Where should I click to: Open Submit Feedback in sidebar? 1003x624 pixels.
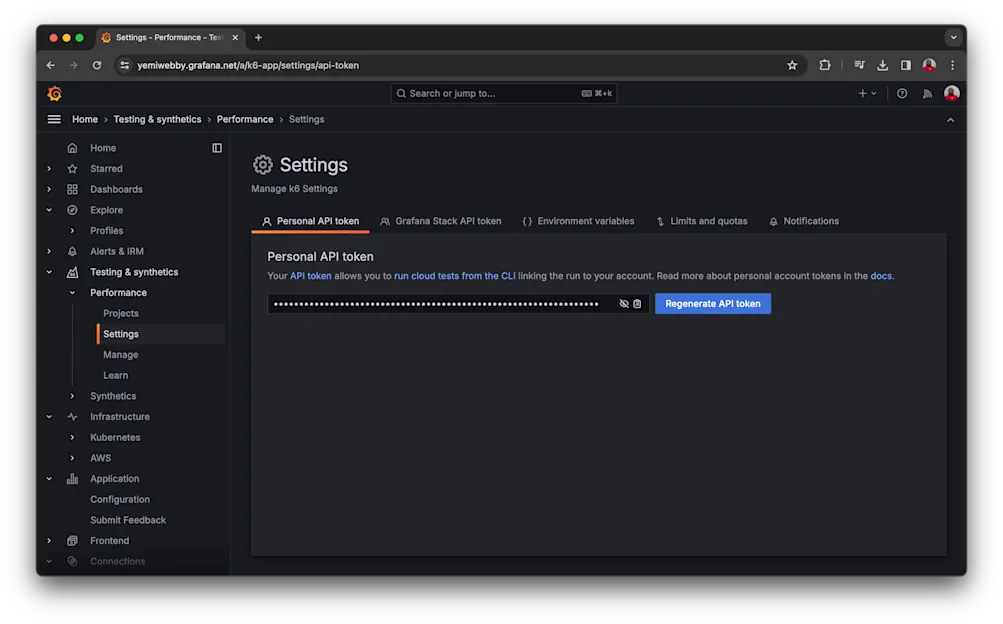coord(128,520)
